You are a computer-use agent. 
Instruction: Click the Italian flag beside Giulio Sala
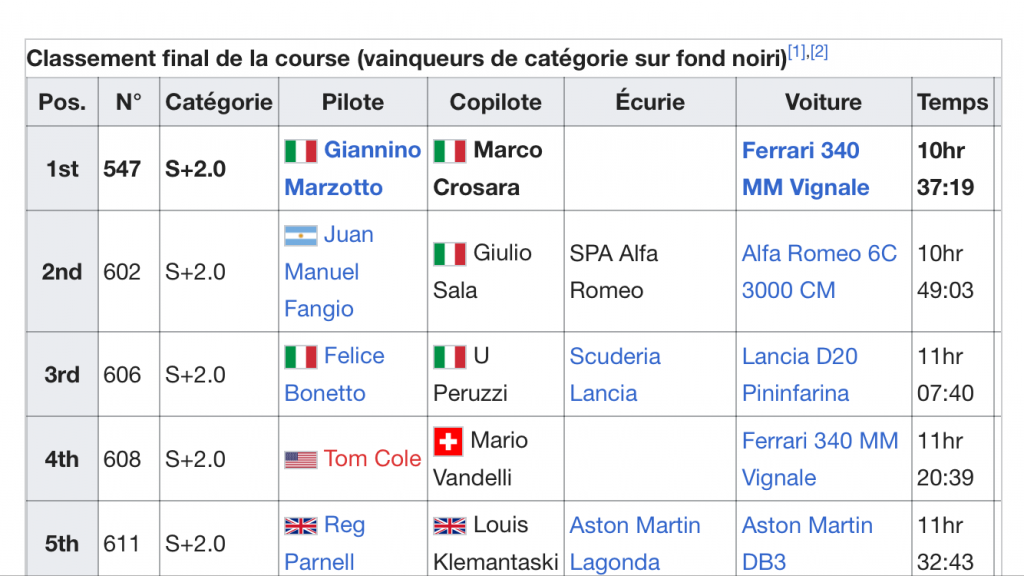coord(450,253)
